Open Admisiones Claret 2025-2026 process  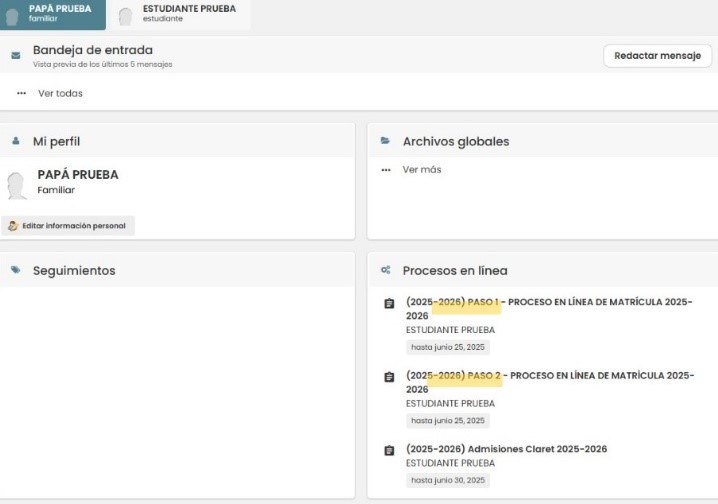(x=506, y=449)
